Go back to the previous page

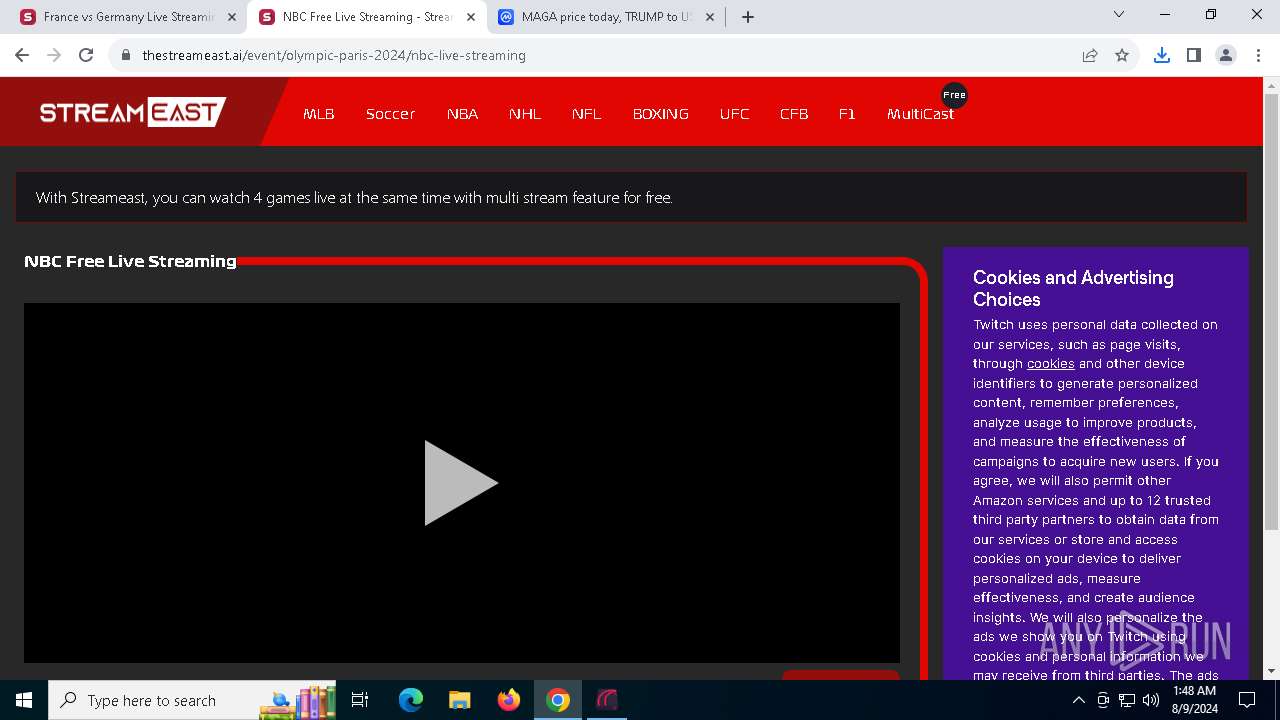pyautogui.click(x=22, y=55)
